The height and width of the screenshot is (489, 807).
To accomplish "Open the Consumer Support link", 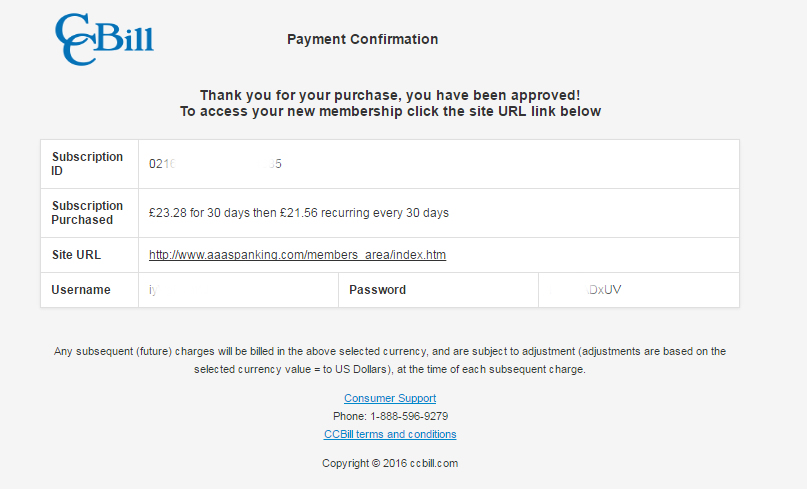I will point(390,398).
